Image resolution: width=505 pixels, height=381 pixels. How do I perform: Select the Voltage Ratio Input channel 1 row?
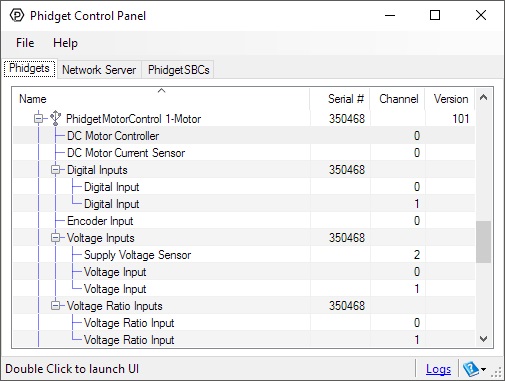point(244,340)
